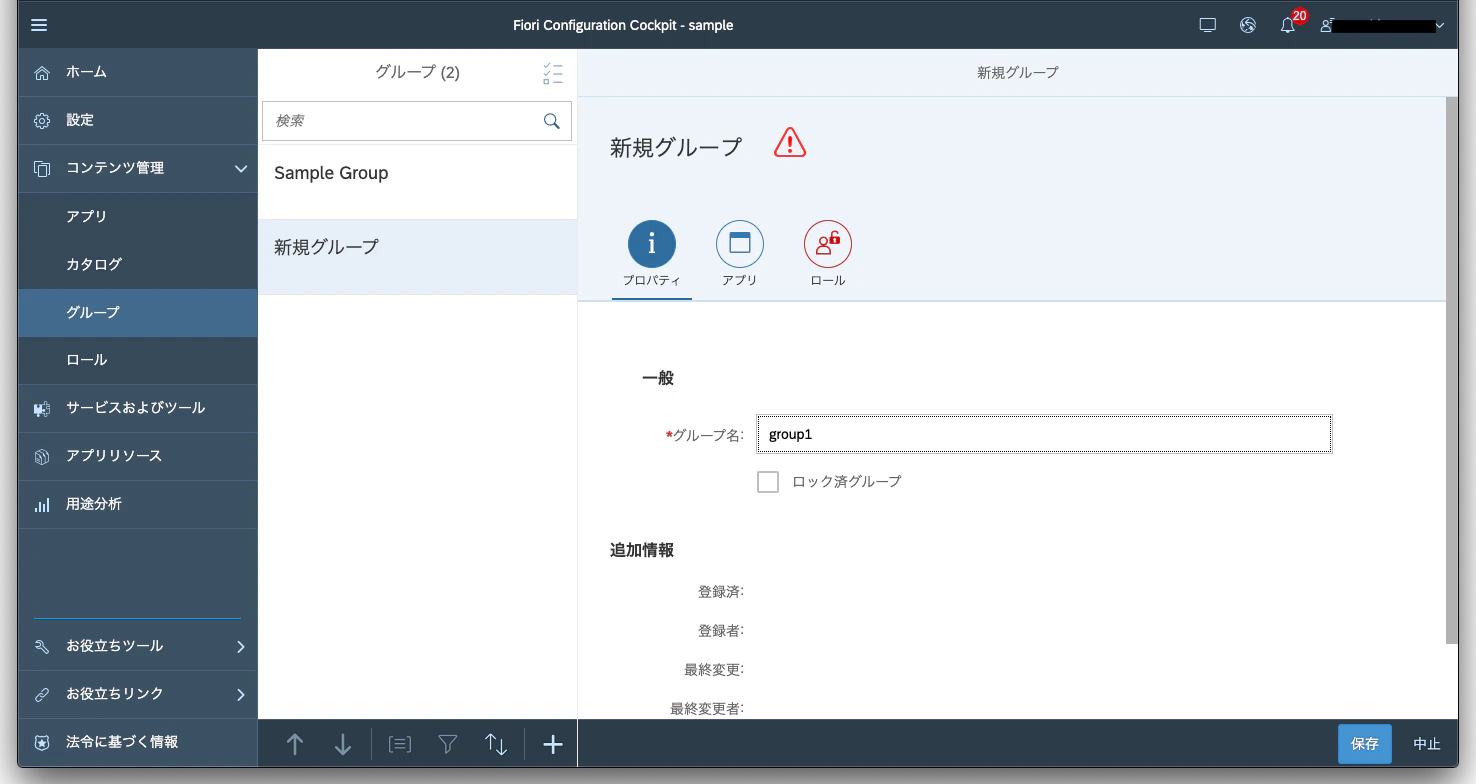Click the グループ名 input field
Viewport: 1476px width, 784px height.
1044,435
